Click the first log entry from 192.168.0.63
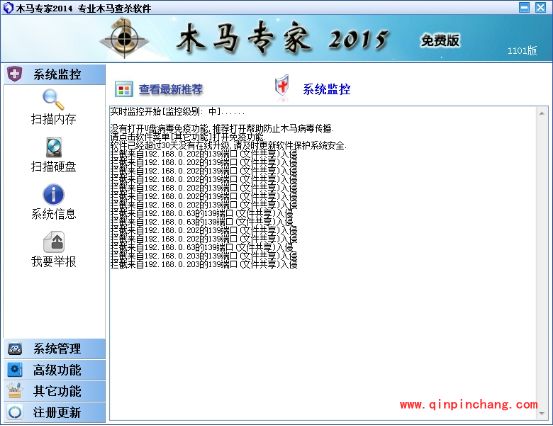 coord(202,213)
